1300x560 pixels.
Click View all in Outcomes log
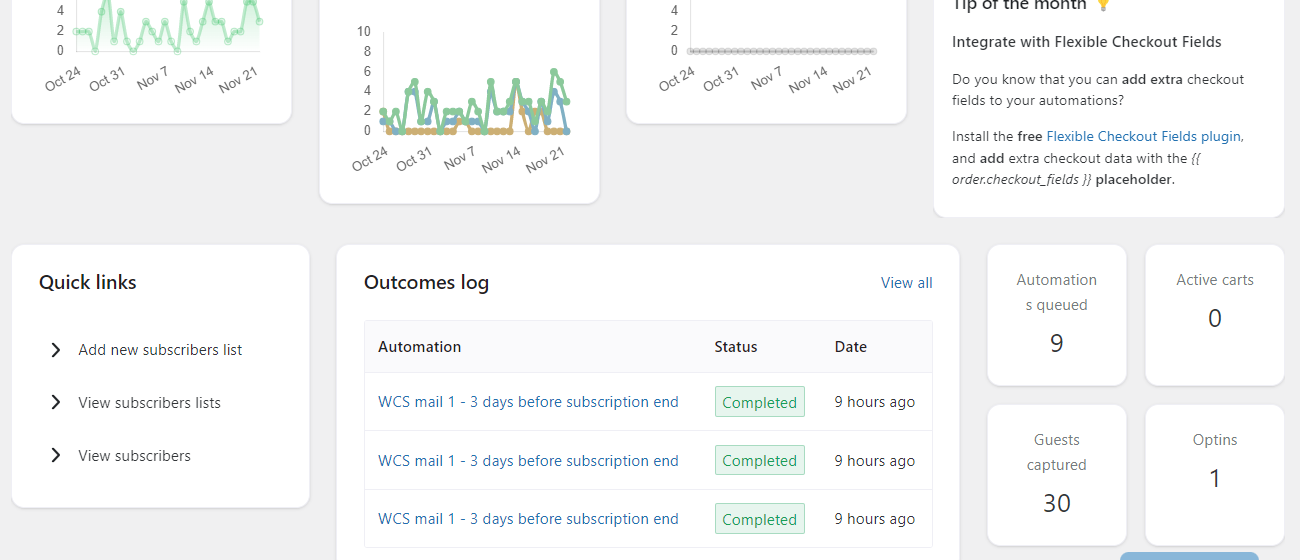(x=906, y=283)
